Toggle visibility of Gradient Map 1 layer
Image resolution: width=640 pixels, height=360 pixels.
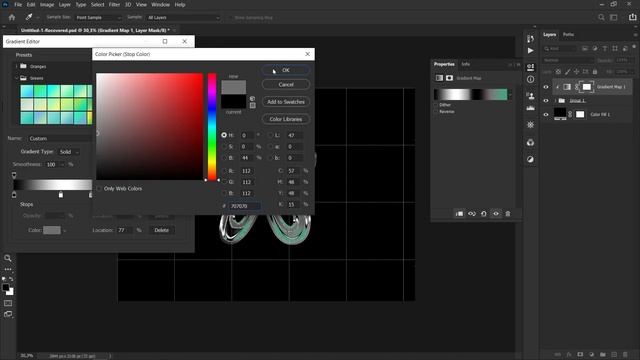pyautogui.click(x=546, y=87)
